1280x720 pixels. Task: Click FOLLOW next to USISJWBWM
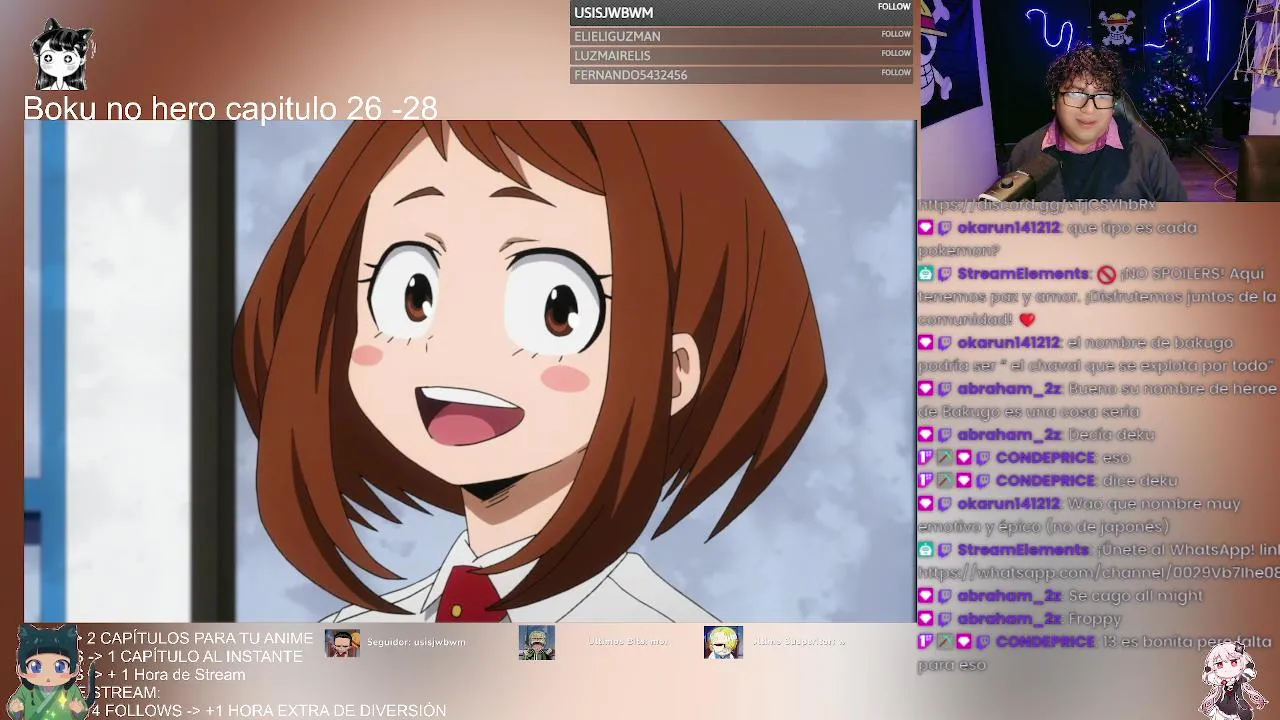click(x=894, y=7)
